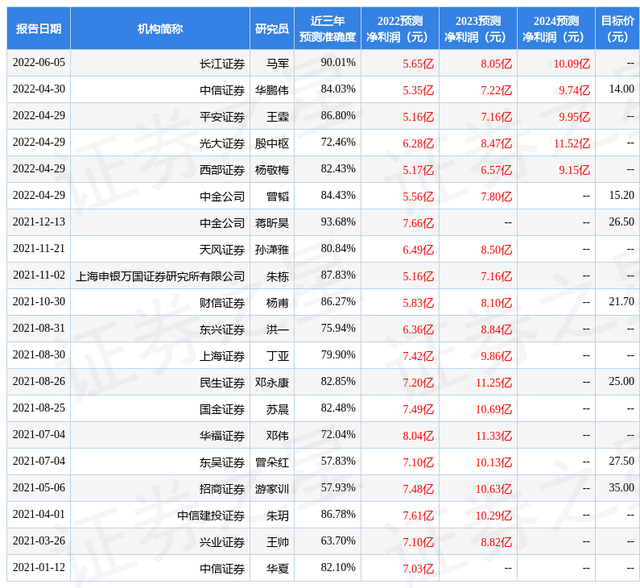
Task: Click 民生证券 institution name
Action: click(222, 383)
